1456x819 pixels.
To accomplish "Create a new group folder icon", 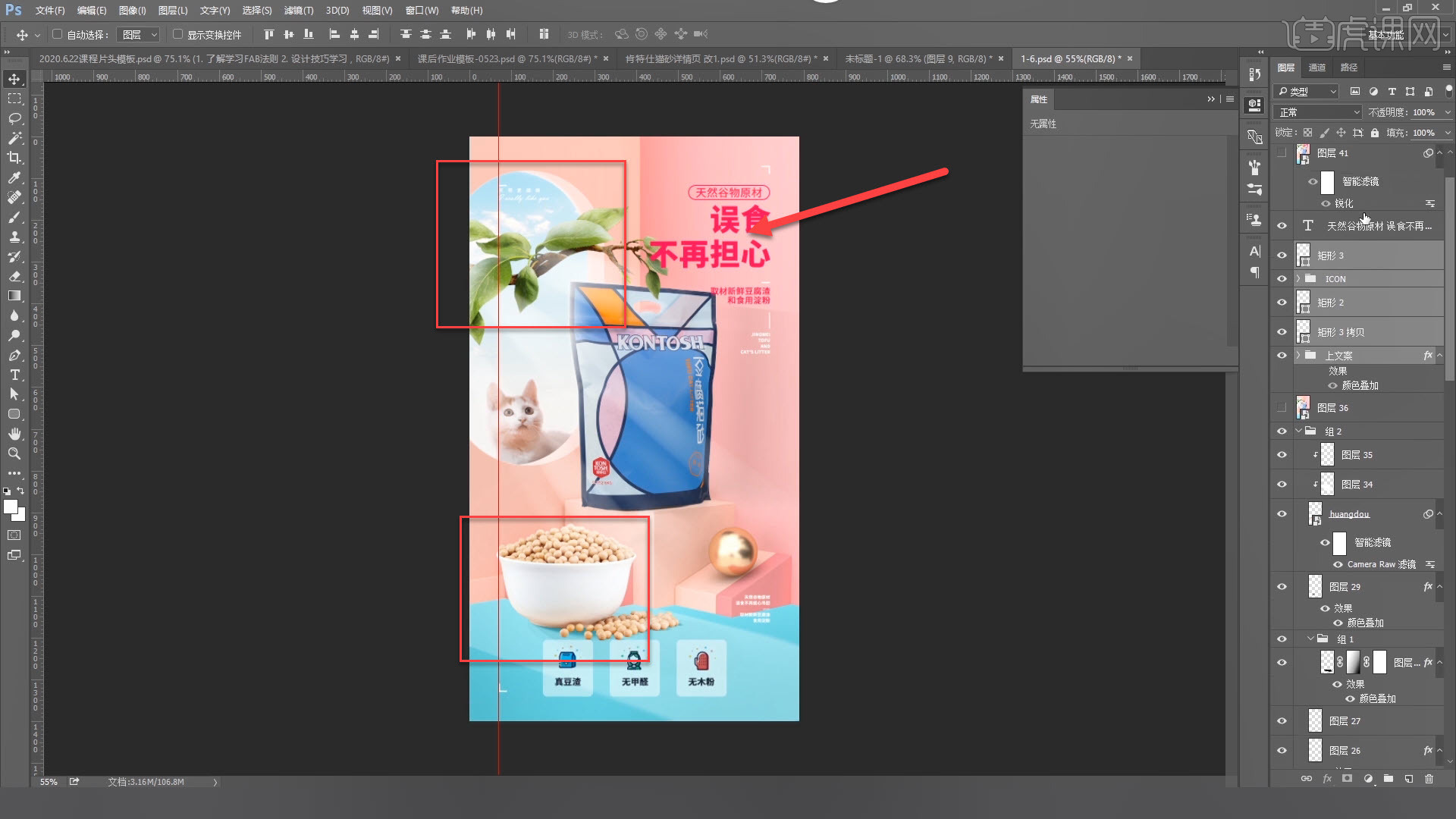I will click(1388, 779).
